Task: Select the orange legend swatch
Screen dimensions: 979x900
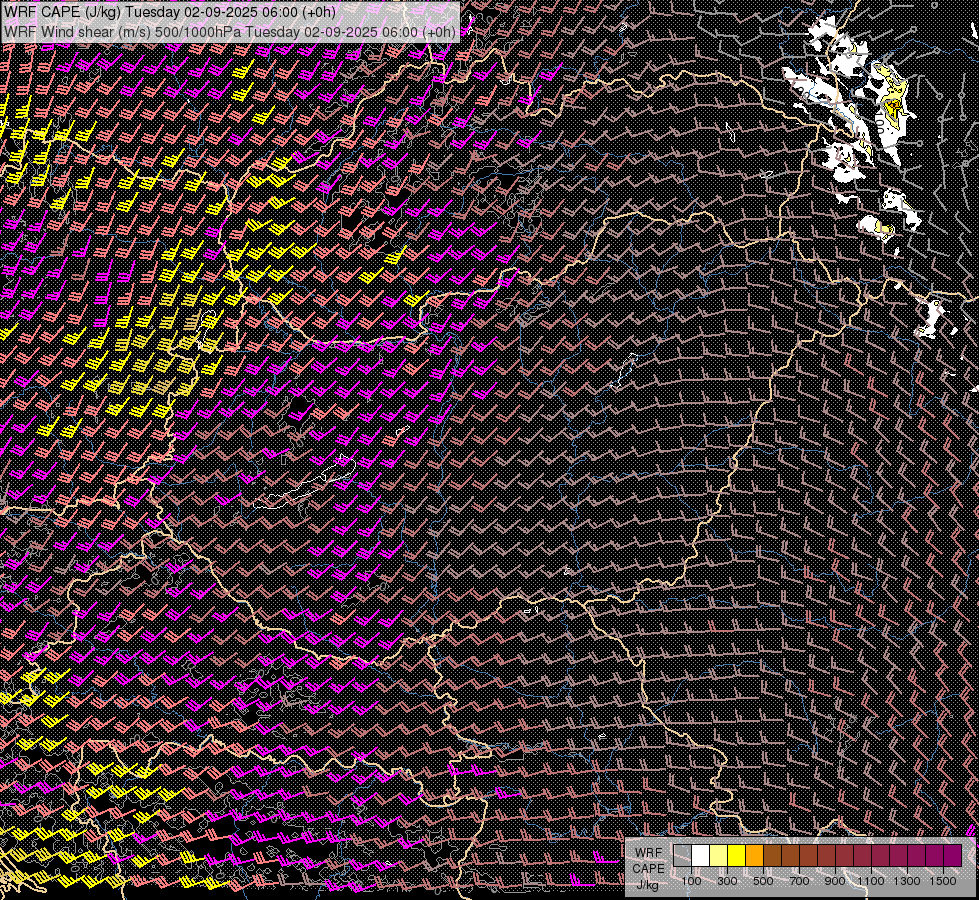Action: point(754,855)
